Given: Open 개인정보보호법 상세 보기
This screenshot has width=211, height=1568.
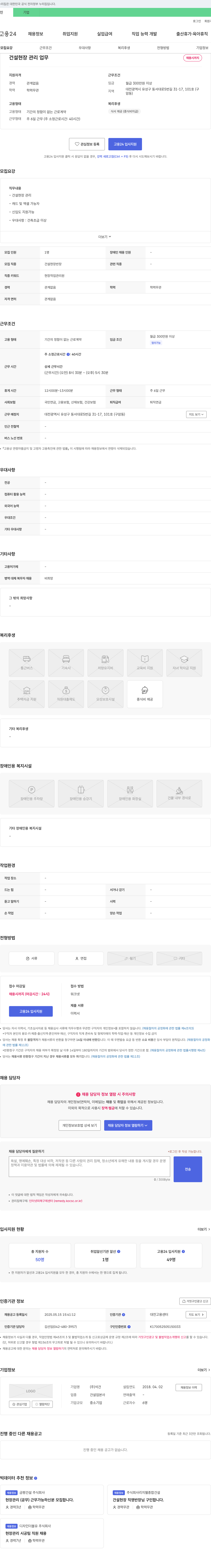Looking at the screenshot, I should (x=80, y=1125).
